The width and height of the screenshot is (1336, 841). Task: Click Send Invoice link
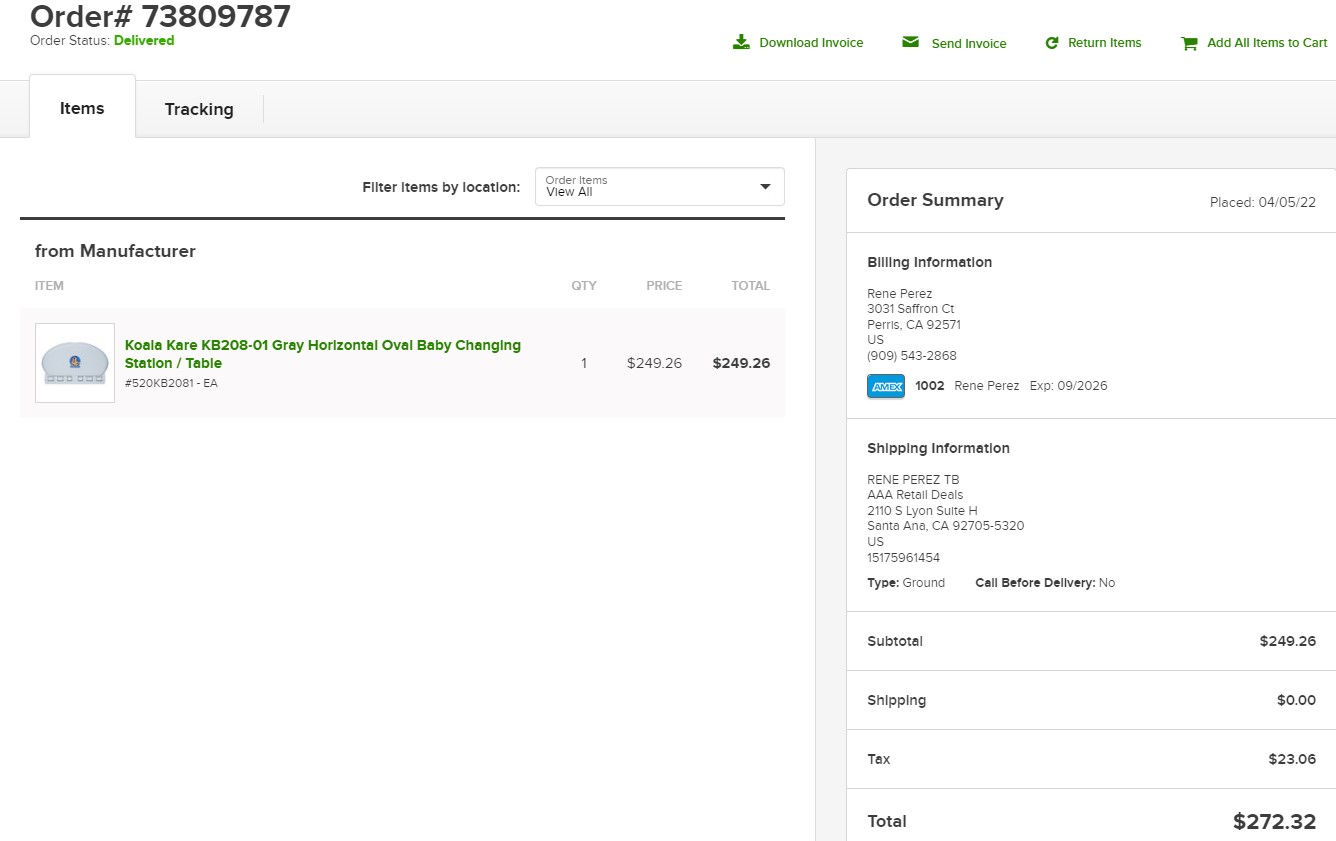969,44
